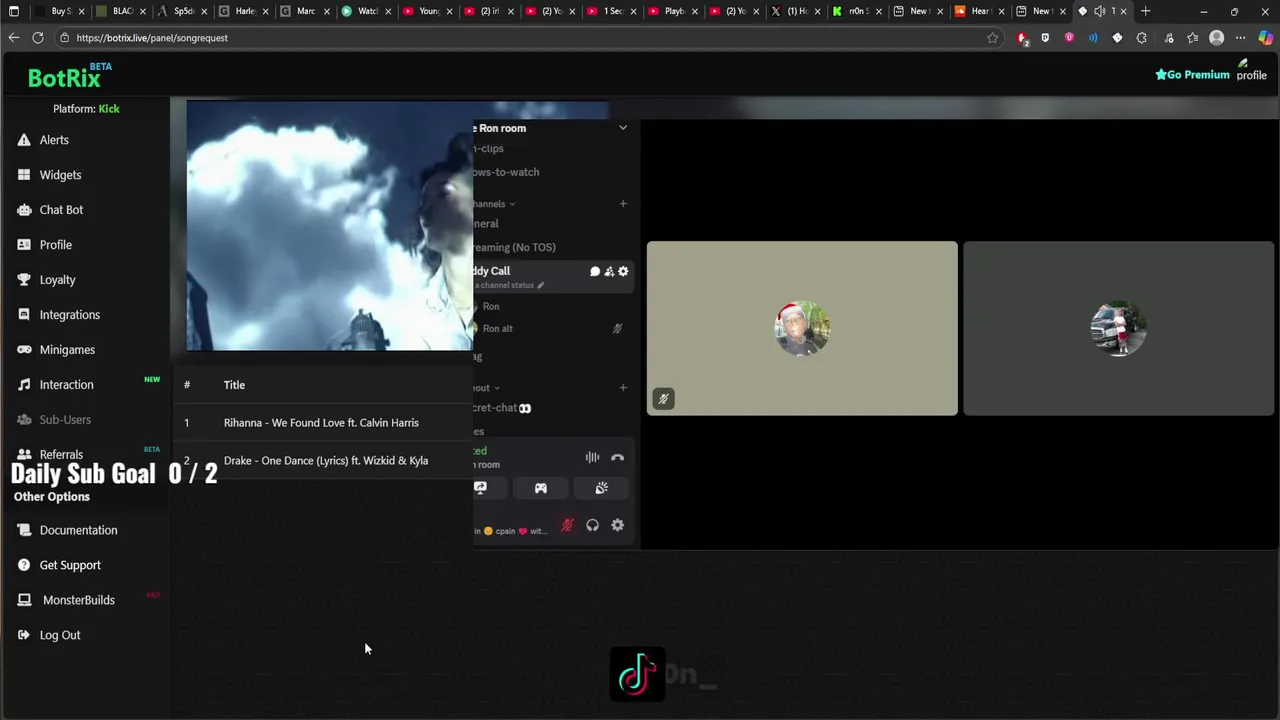
Task: Collapse the upper channels category chevron
Action: pos(512,204)
